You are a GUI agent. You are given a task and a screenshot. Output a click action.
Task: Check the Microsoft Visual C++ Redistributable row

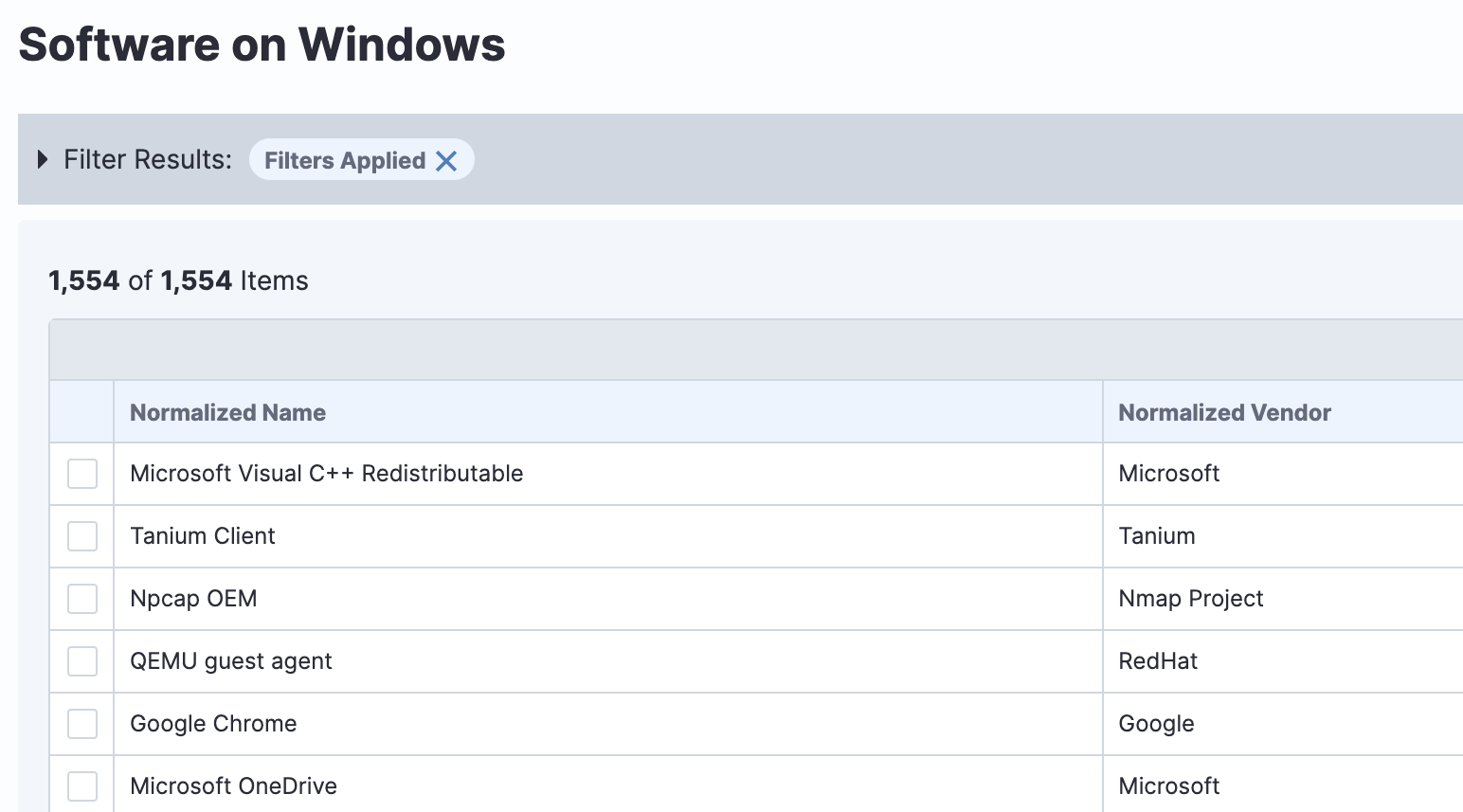pos(82,474)
